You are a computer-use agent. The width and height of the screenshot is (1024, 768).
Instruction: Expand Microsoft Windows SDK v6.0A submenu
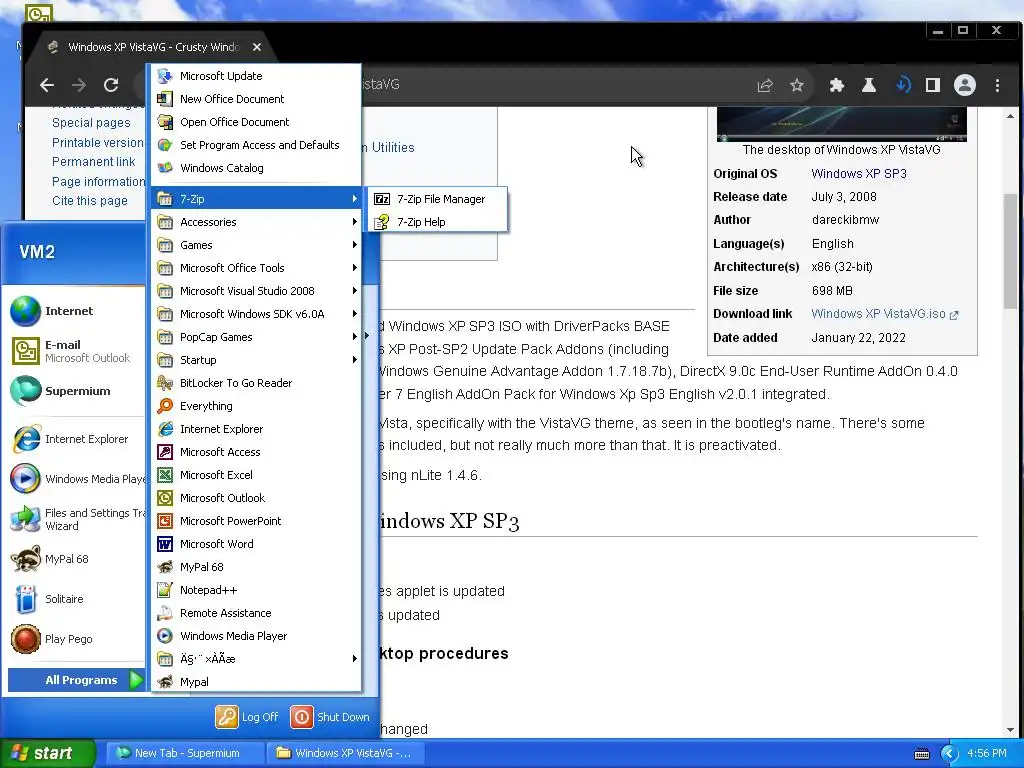tap(256, 314)
